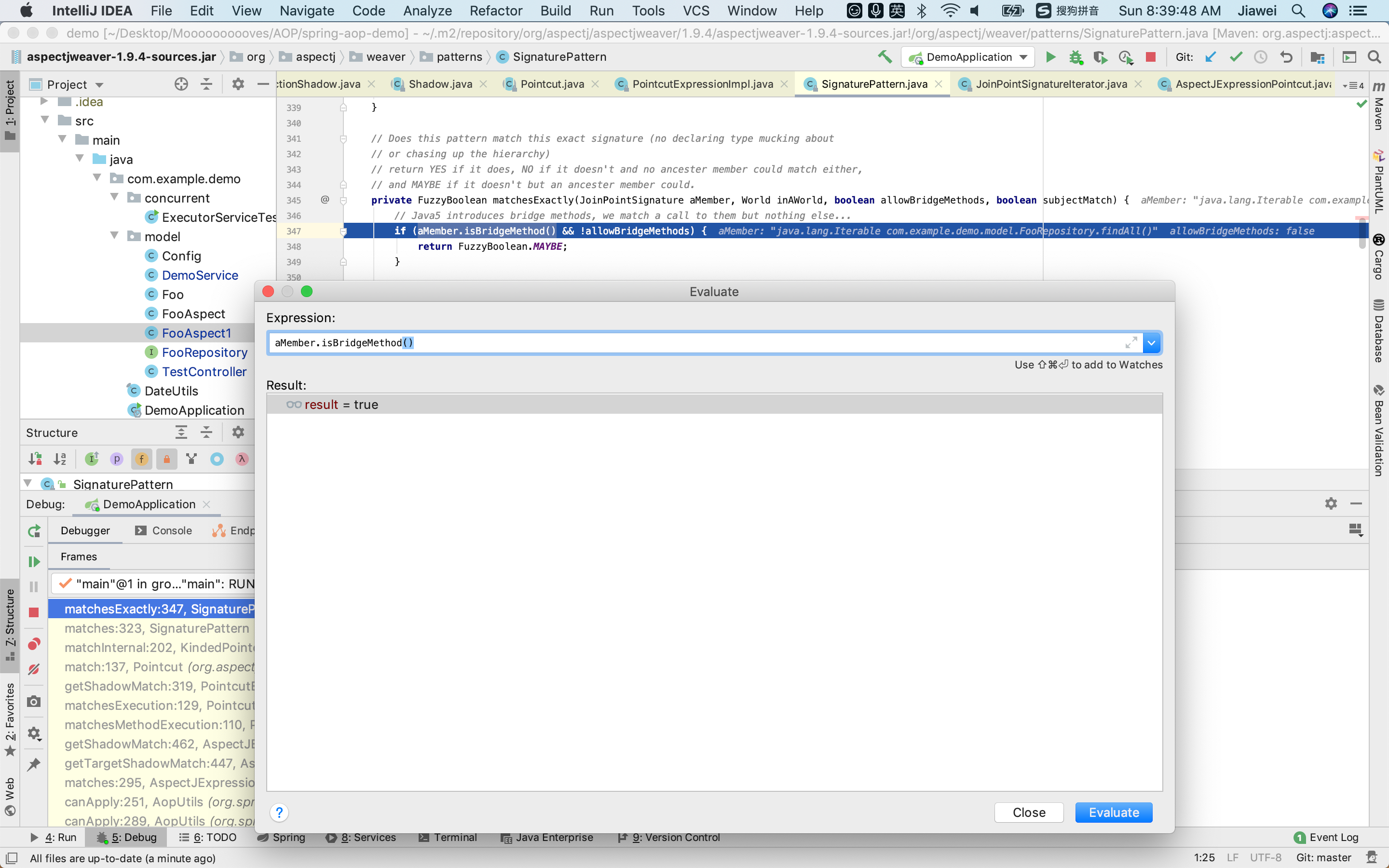Click the help question mark in Evaluate dialog
1389x868 pixels.
[279, 813]
